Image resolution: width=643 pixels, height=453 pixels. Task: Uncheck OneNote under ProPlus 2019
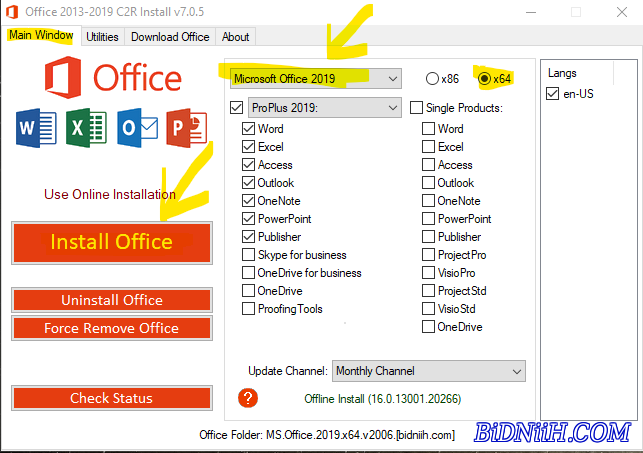pyautogui.click(x=249, y=201)
